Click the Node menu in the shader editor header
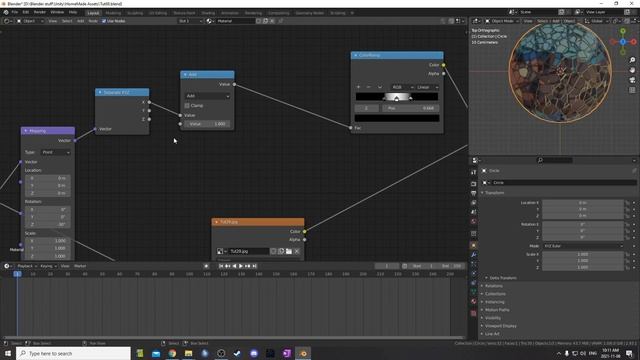640x360 pixels. point(93,21)
